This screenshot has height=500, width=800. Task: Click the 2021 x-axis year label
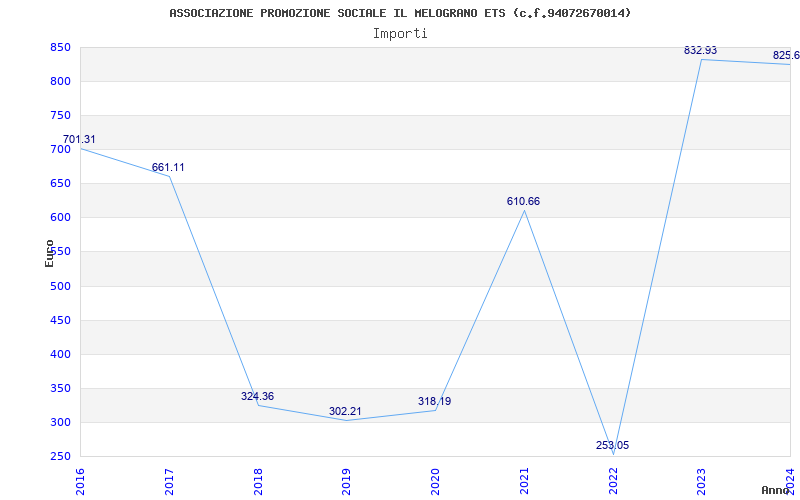tap(524, 482)
